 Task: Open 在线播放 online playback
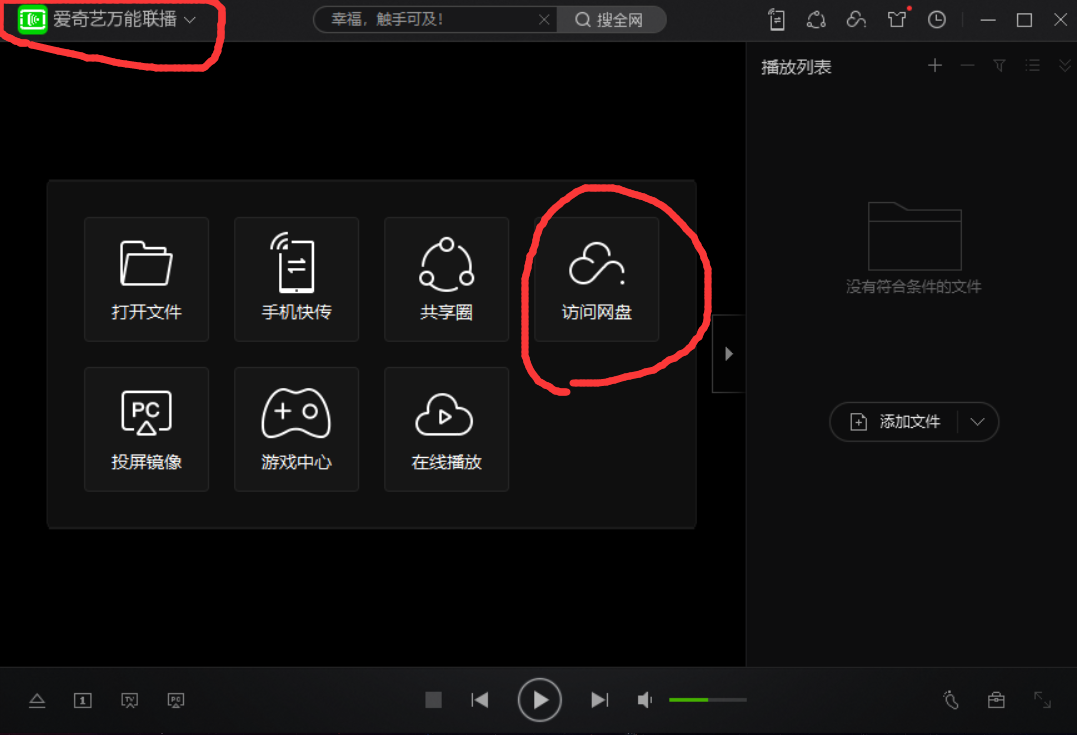point(446,429)
